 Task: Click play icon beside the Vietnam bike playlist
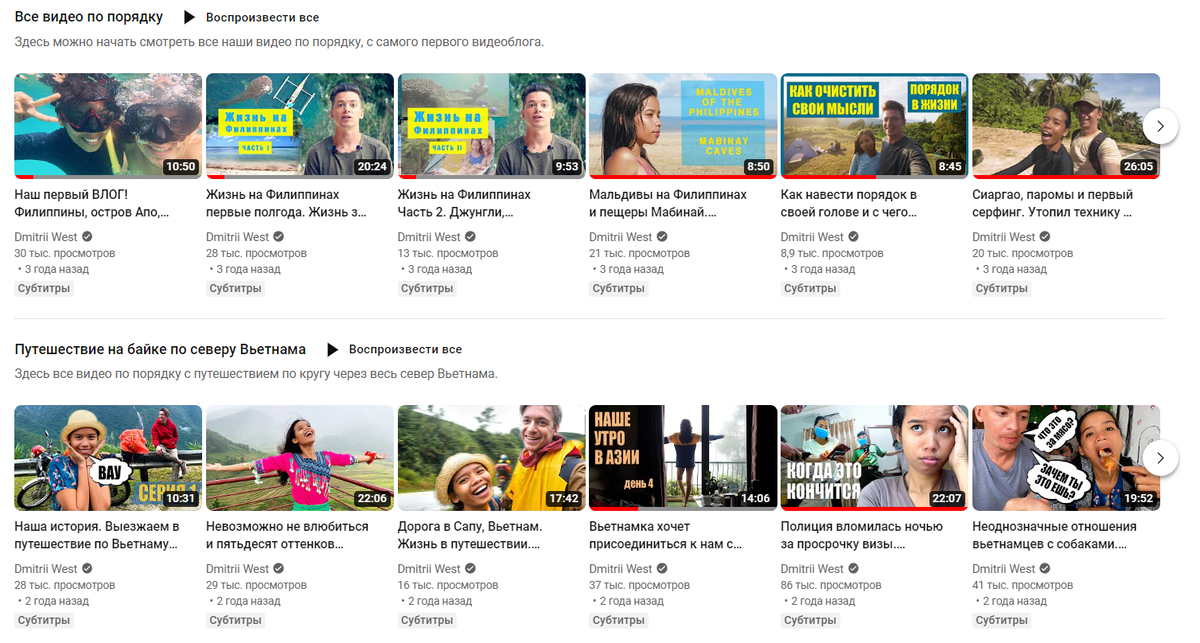[x=331, y=349]
